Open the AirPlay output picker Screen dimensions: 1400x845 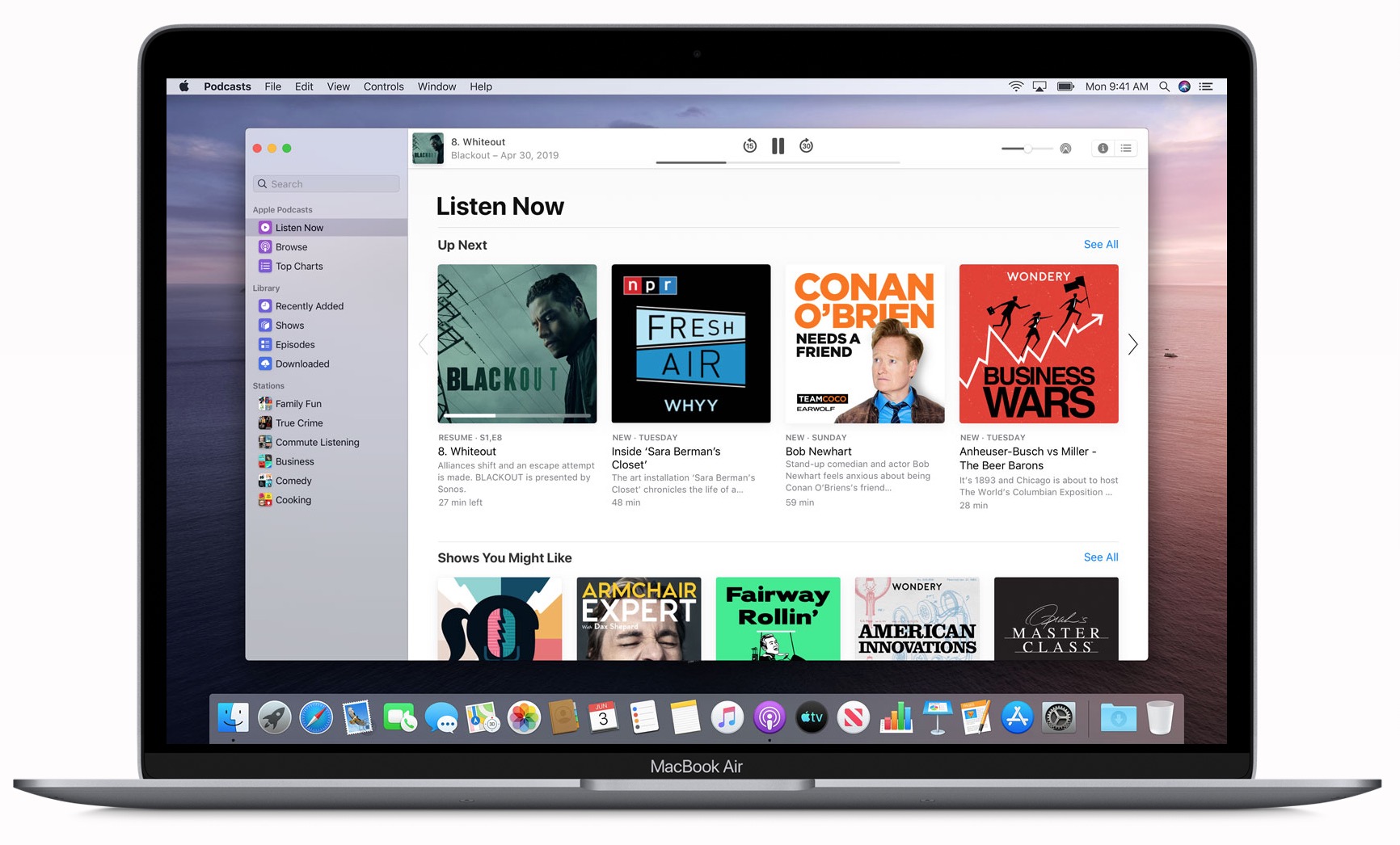pyautogui.click(x=1065, y=149)
